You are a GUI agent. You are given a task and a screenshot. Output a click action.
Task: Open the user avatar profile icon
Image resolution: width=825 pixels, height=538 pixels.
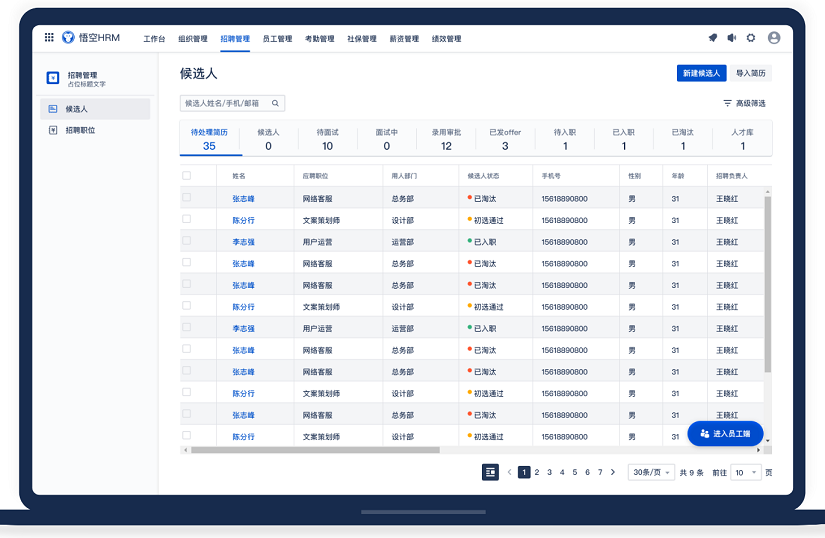(x=774, y=38)
